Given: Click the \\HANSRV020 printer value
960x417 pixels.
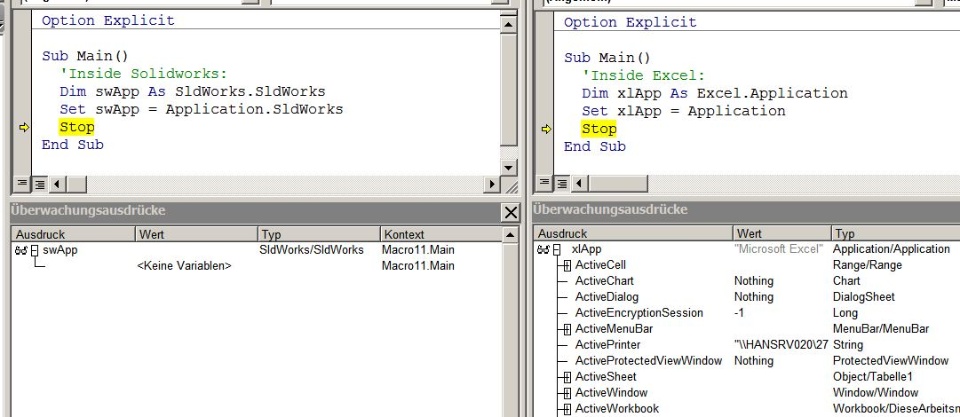Looking at the screenshot, I should tap(781, 345).
